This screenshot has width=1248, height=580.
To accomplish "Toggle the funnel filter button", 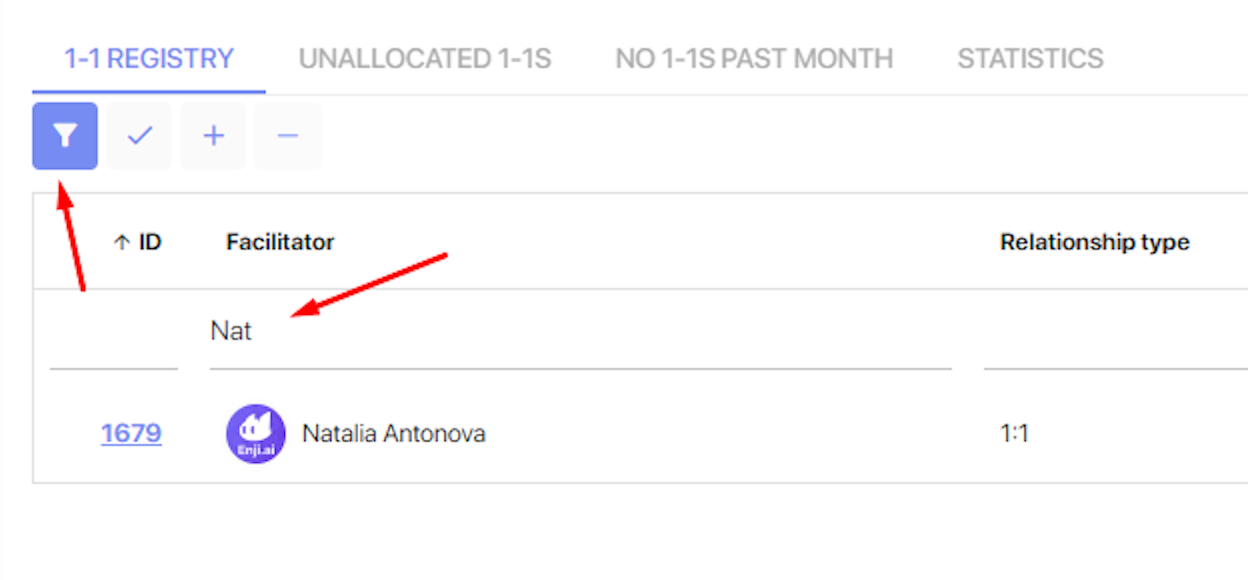I will pos(65,136).
